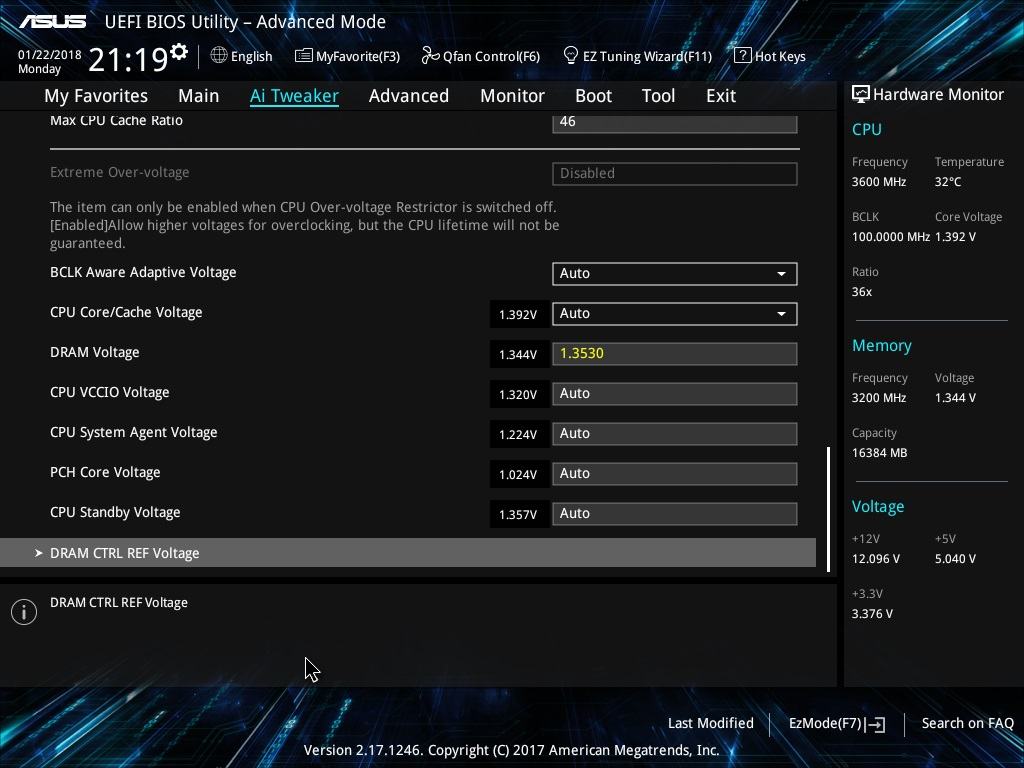Click the EZ Tuning Wizard lightbulb icon
The image size is (1024, 768).
pos(571,56)
